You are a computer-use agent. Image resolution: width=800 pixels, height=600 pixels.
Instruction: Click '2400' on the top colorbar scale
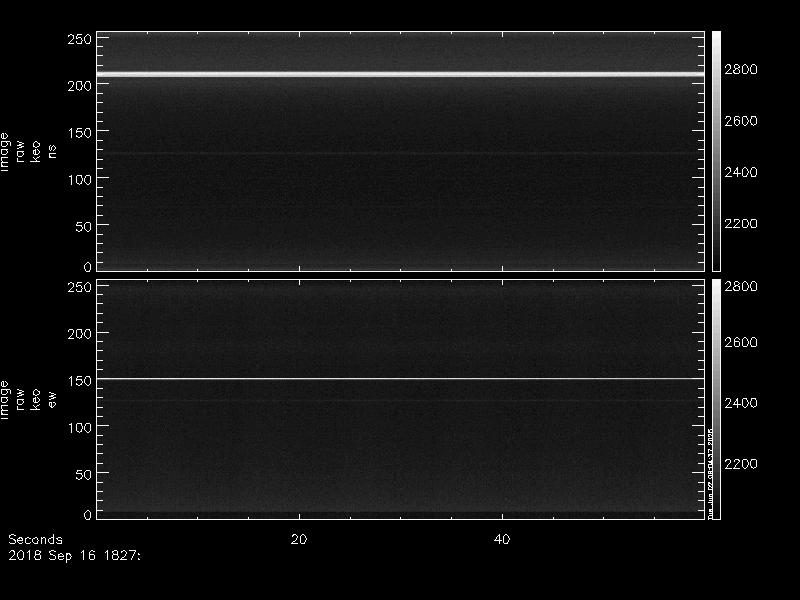point(741,172)
